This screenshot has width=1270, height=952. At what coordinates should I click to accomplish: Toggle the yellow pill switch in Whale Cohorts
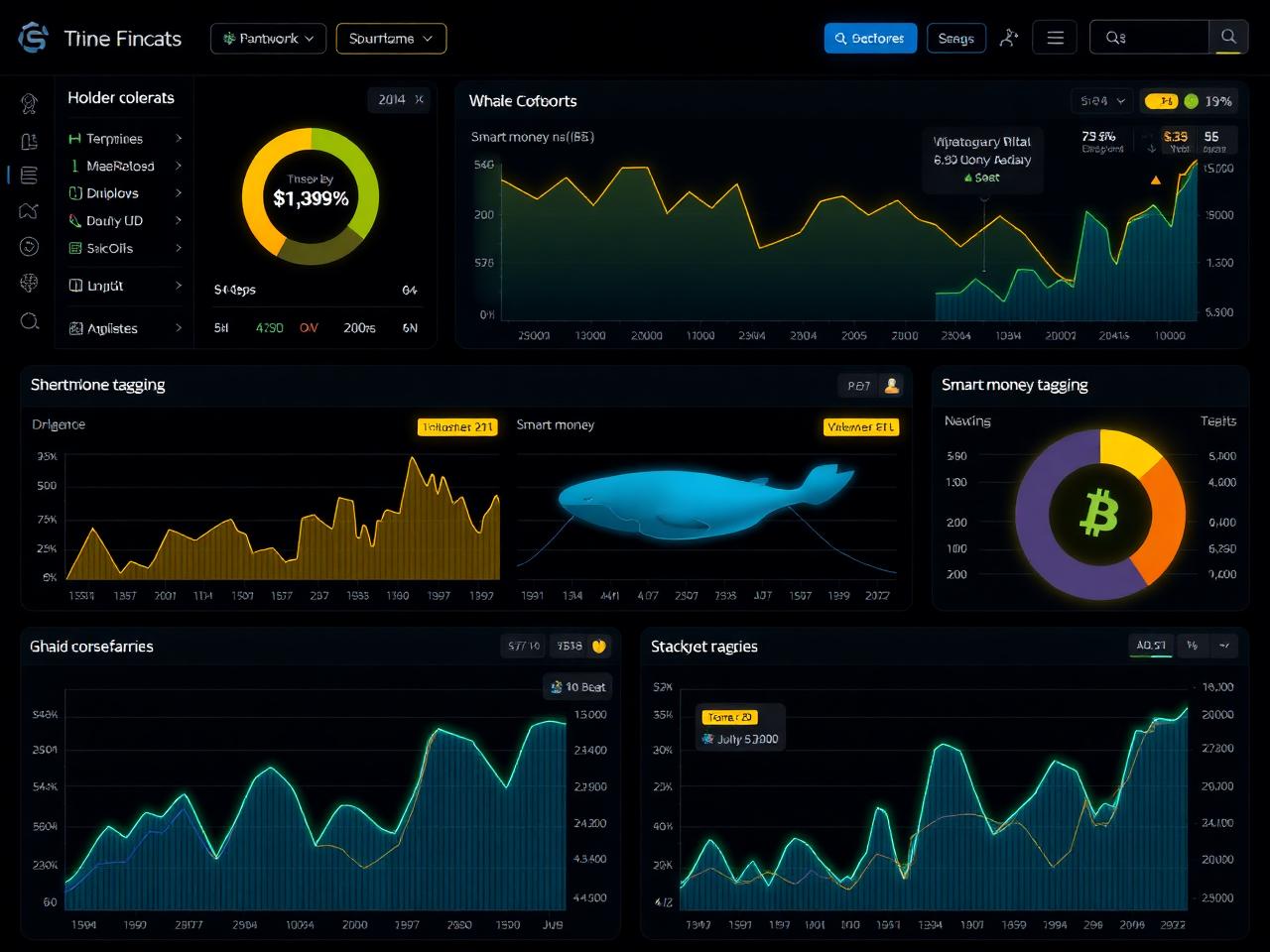[x=1160, y=100]
